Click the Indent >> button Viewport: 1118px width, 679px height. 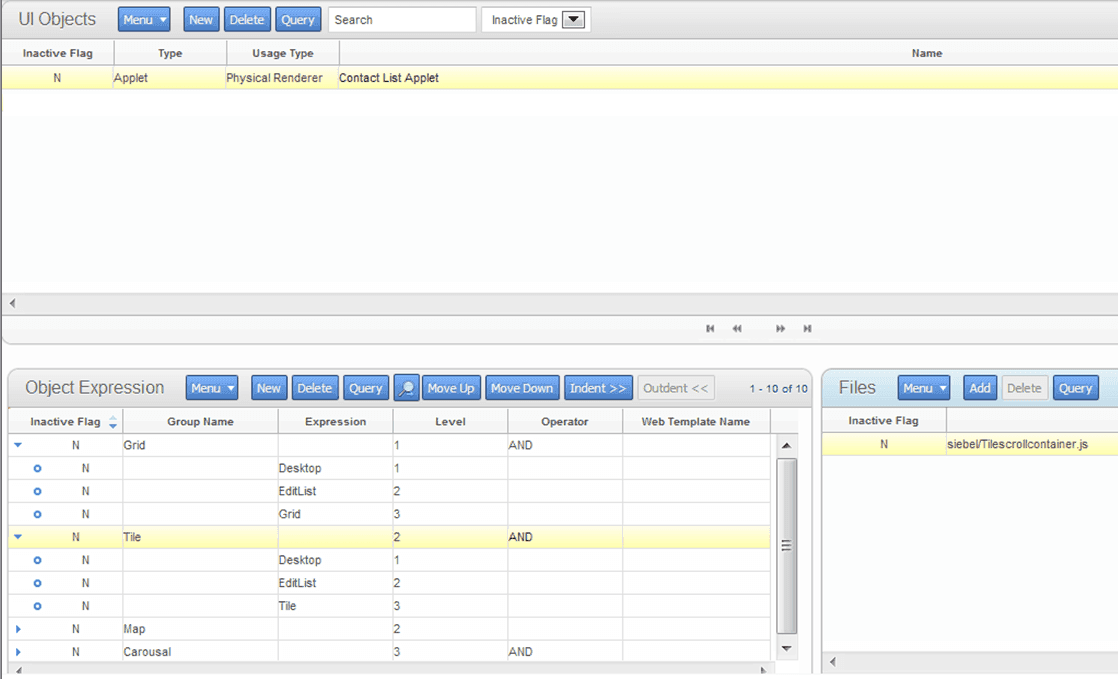(598, 387)
